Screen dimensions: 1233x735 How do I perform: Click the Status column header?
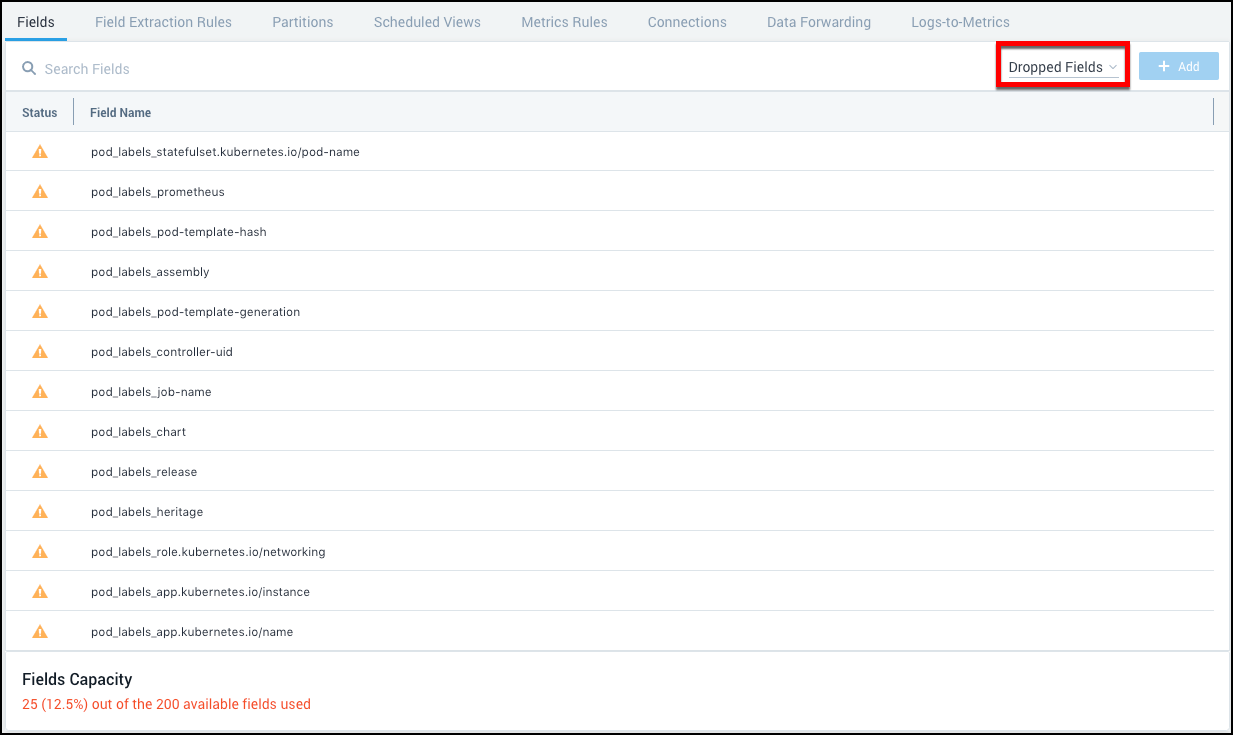[x=40, y=113]
